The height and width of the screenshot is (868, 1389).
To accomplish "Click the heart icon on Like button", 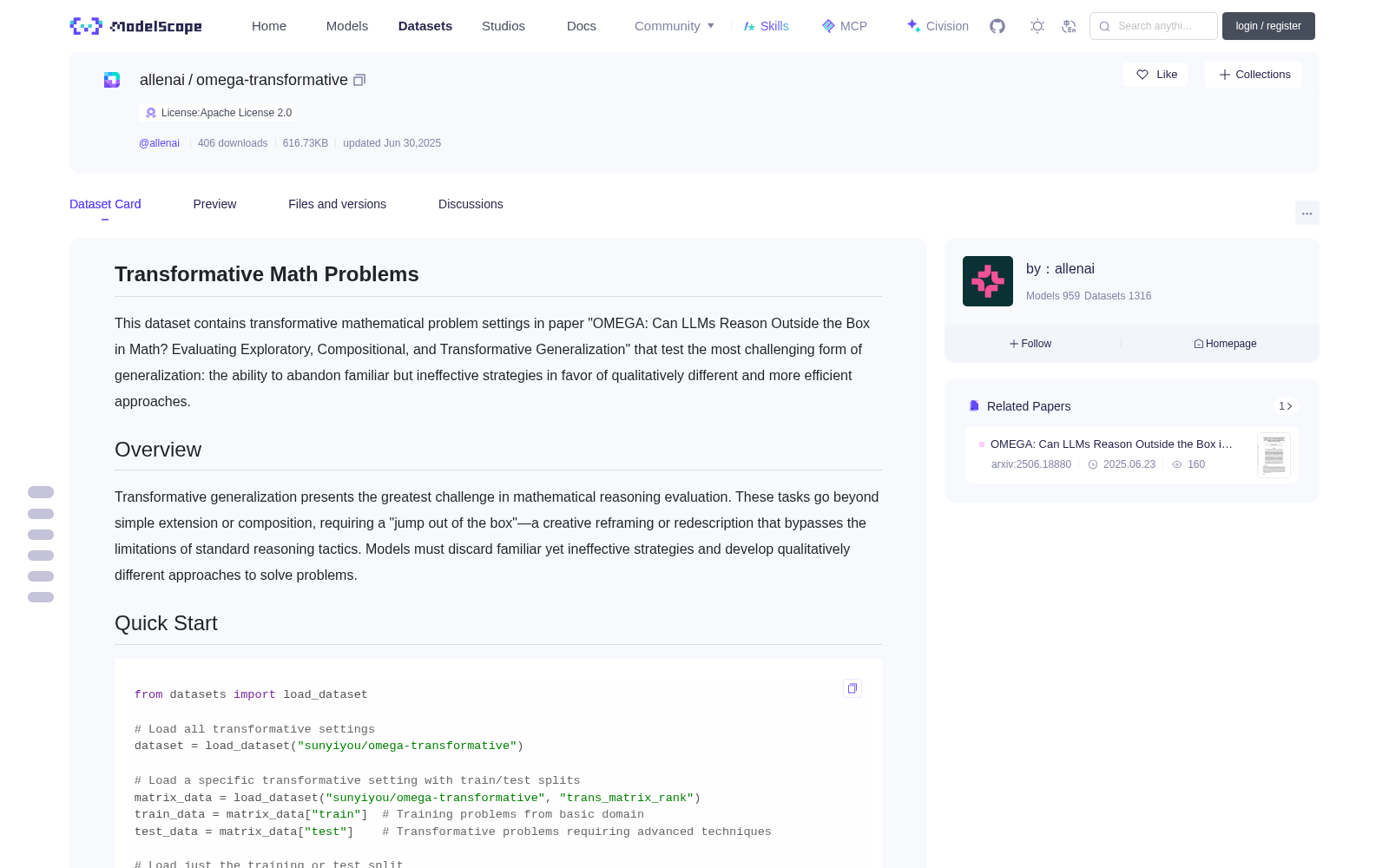I will (1142, 75).
